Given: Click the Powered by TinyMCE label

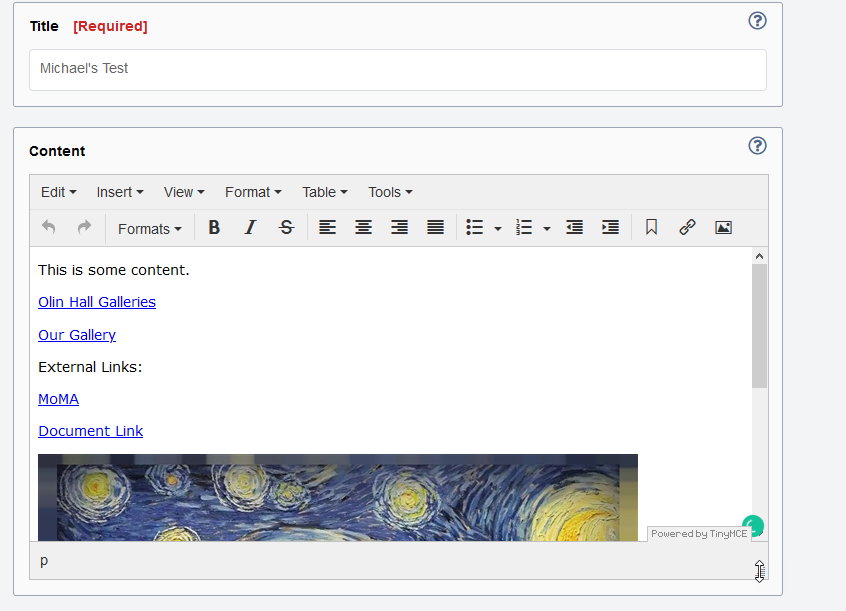Looking at the screenshot, I should pyautogui.click(x=699, y=534).
